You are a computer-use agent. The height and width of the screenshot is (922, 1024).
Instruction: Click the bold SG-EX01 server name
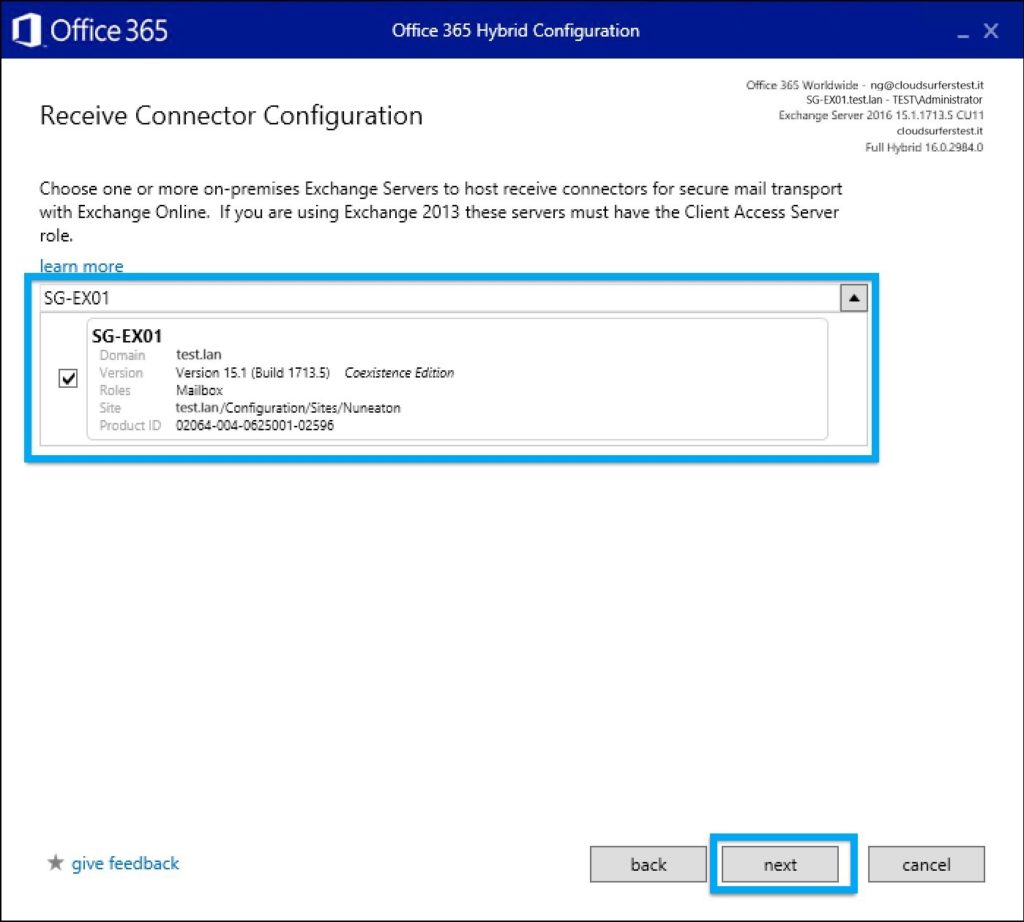click(x=127, y=336)
